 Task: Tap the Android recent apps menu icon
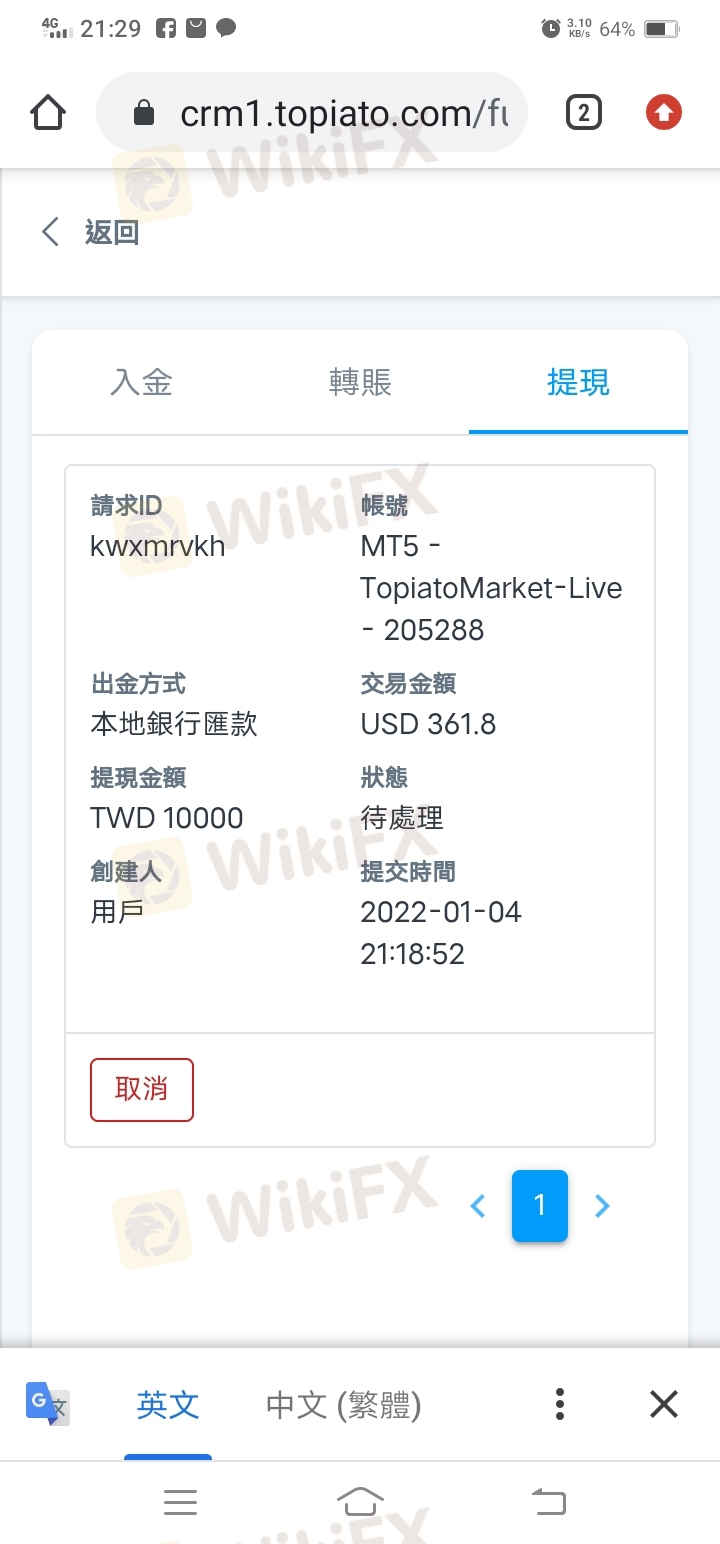(x=180, y=1501)
